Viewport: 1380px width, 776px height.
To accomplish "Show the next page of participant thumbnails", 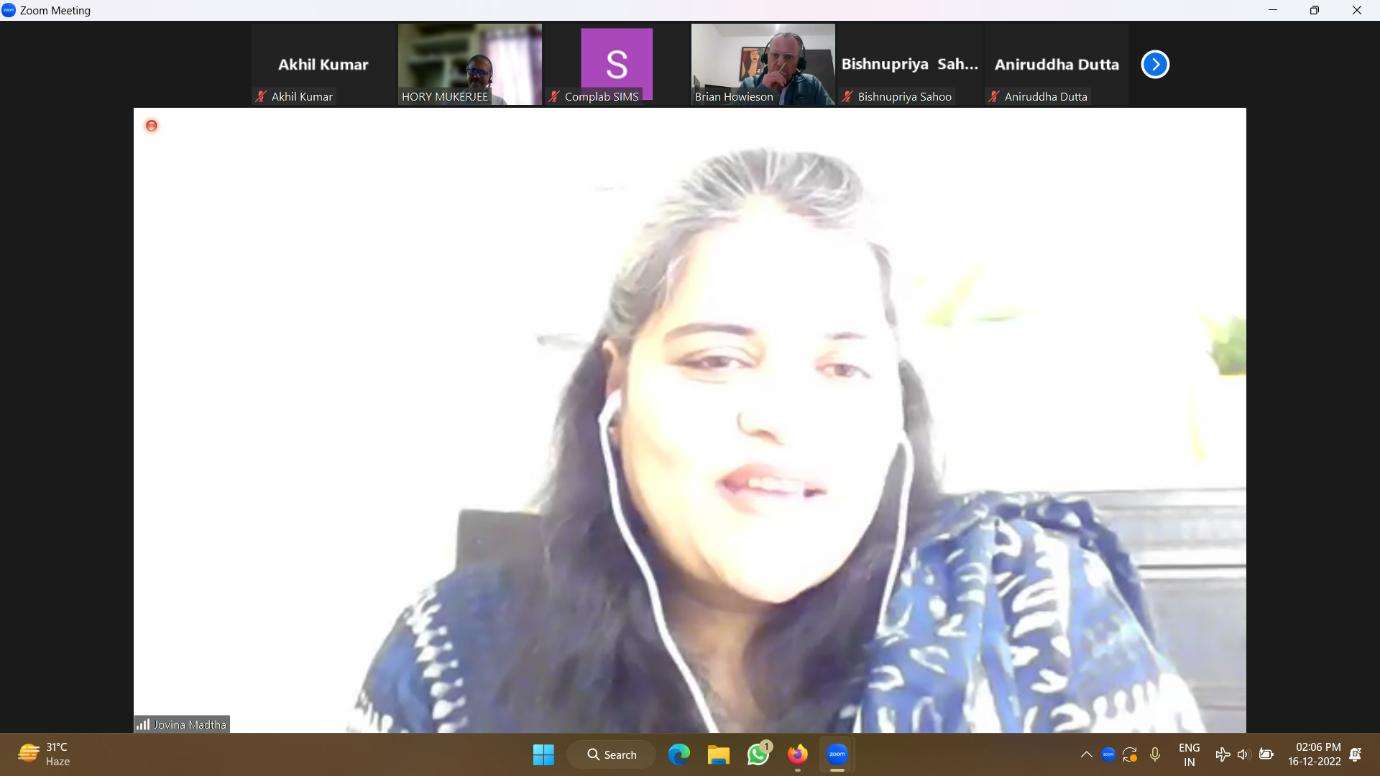I will tap(1155, 64).
